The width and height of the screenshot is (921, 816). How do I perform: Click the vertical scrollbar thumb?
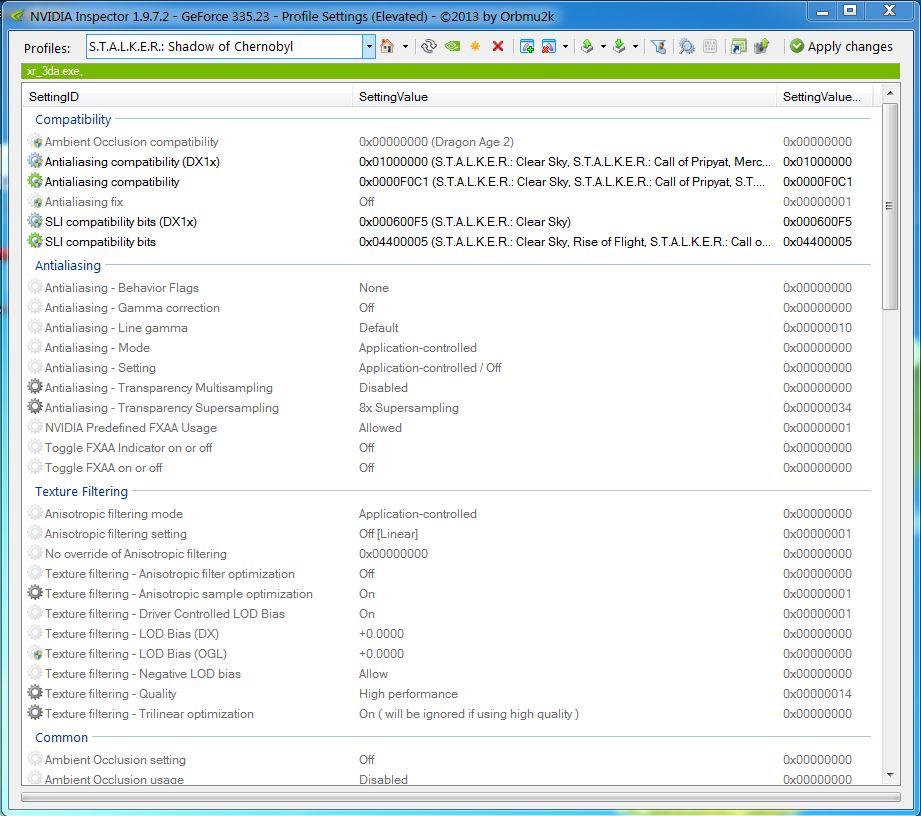pyautogui.click(x=890, y=206)
